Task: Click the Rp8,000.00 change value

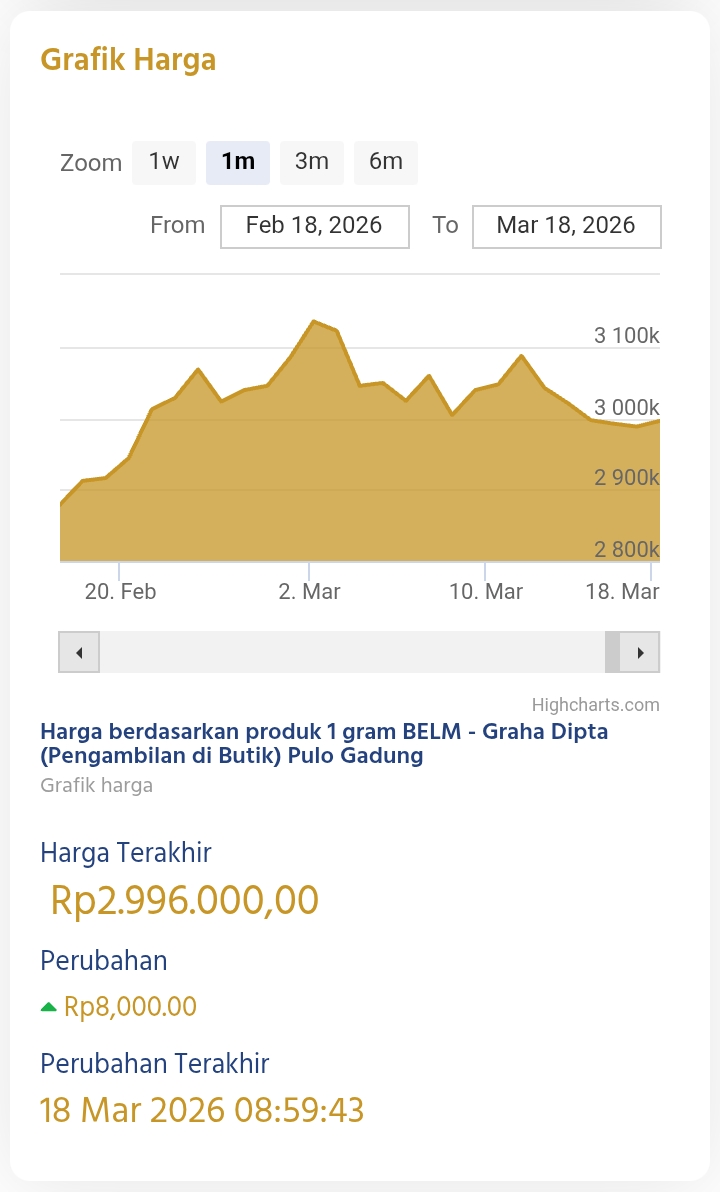Action: point(130,1007)
